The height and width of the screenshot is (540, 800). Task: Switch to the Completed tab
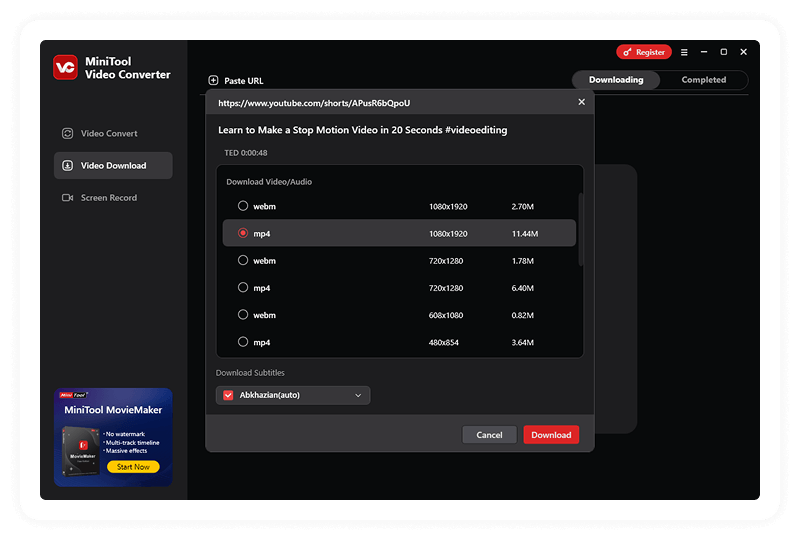click(x=704, y=80)
